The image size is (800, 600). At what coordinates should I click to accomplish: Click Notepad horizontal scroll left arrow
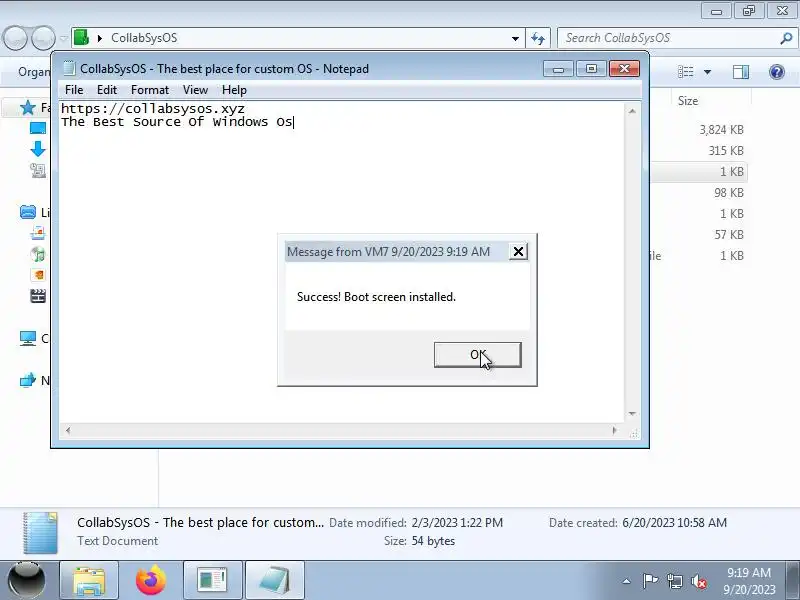(68, 431)
